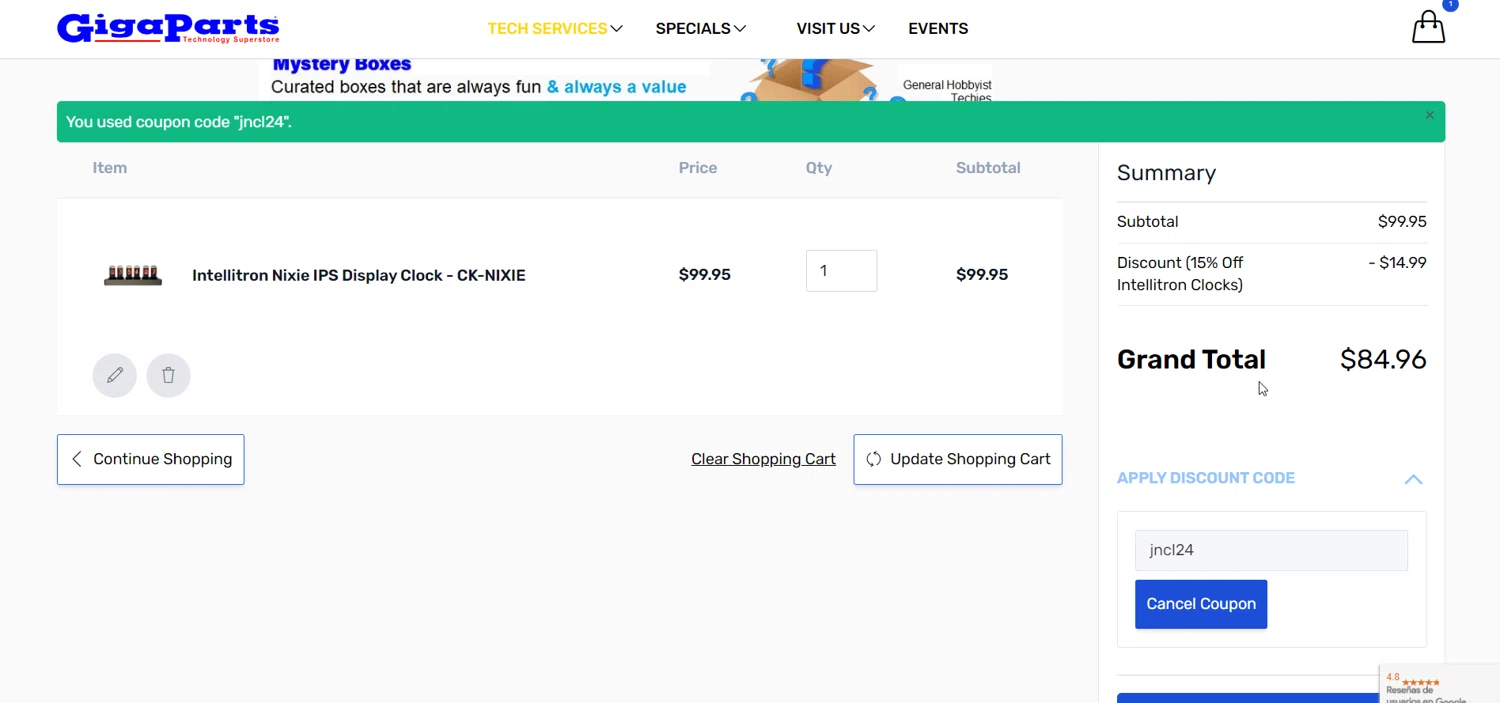Expand the Specials dropdown menu
The image size is (1500, 703).
pyautogui.click(x=700, y=29)
